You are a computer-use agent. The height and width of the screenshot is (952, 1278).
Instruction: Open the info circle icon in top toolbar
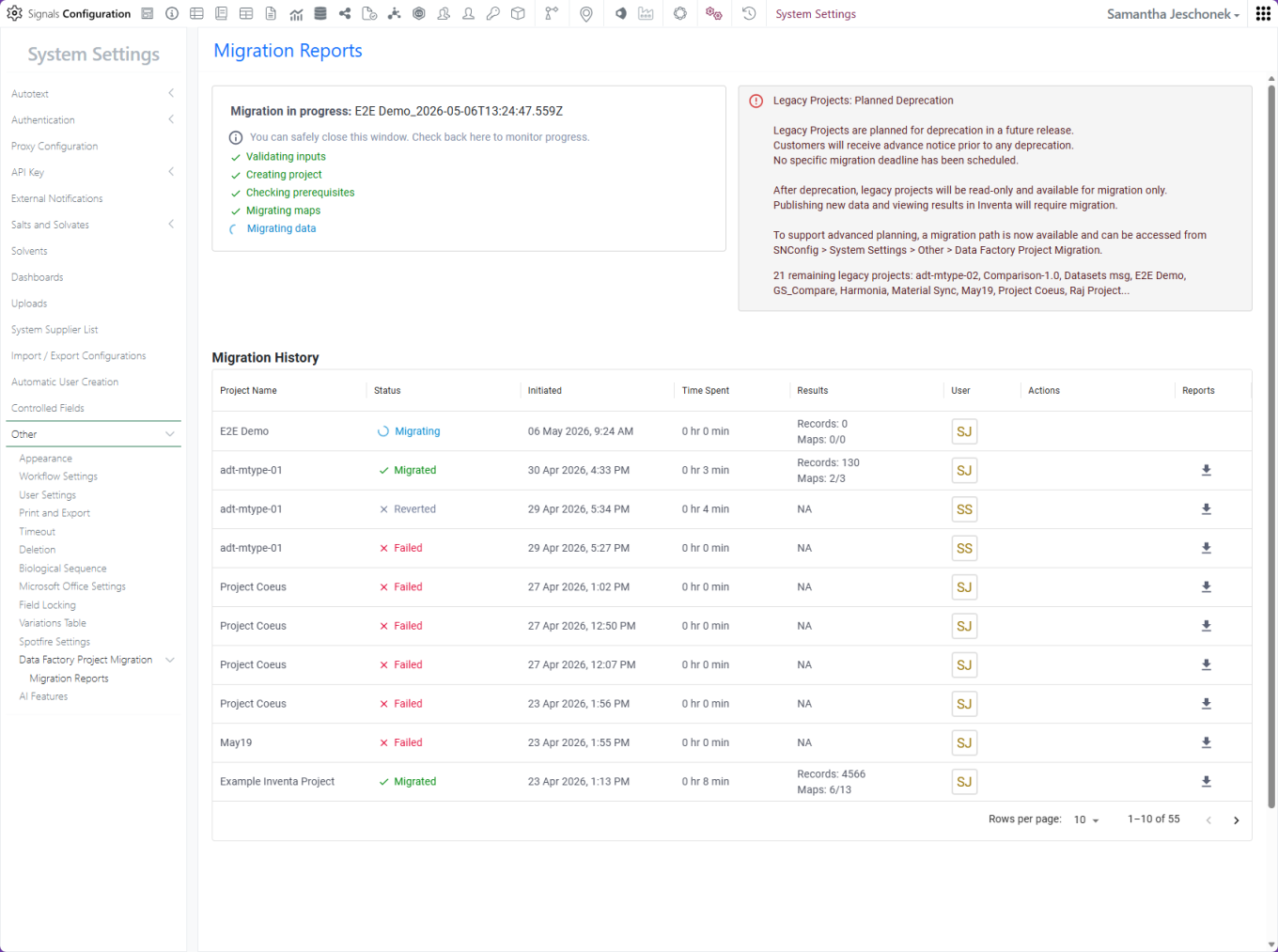click(x=172, y=14)
